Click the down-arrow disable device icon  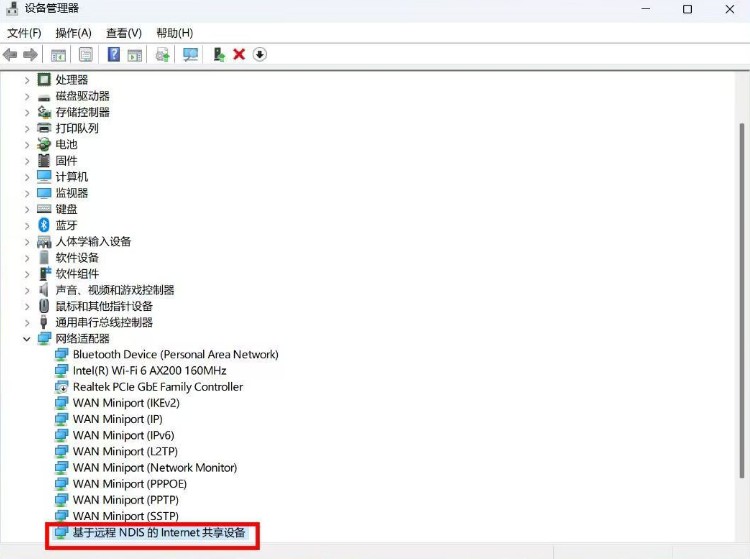(x=260, y=54)
